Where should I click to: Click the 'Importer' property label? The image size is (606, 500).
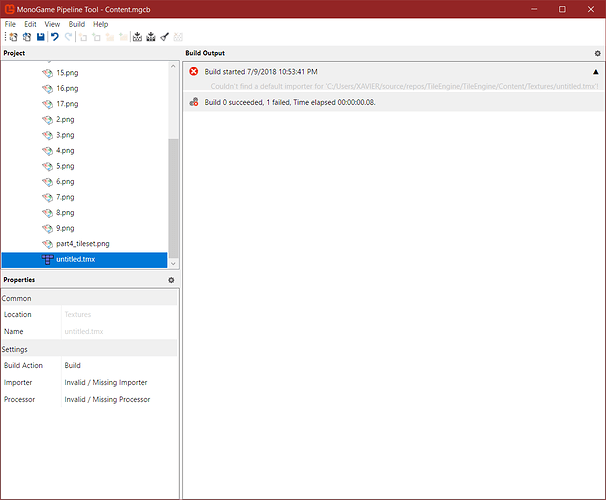(18, 383)
